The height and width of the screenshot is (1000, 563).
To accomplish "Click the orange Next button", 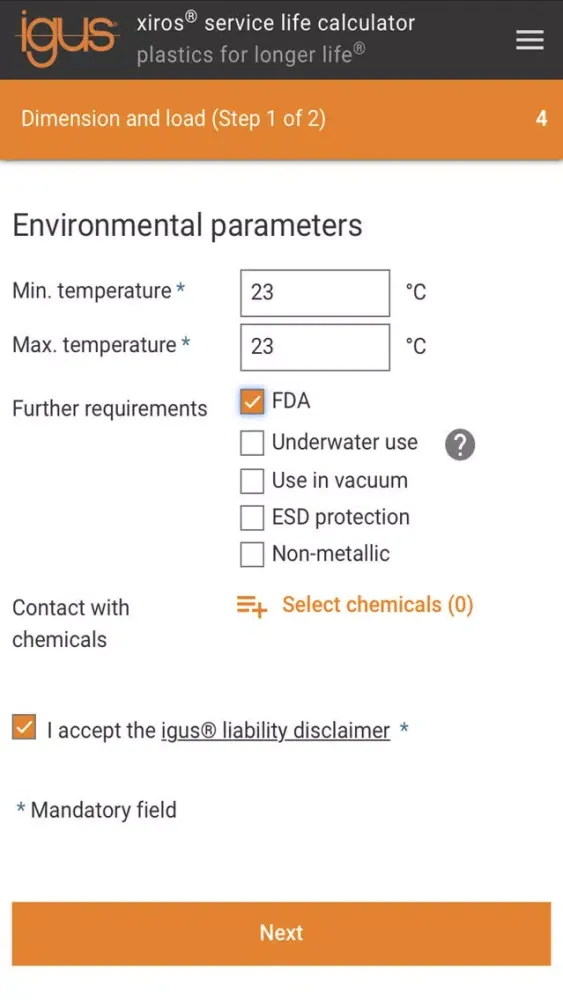I will point(281,933).
